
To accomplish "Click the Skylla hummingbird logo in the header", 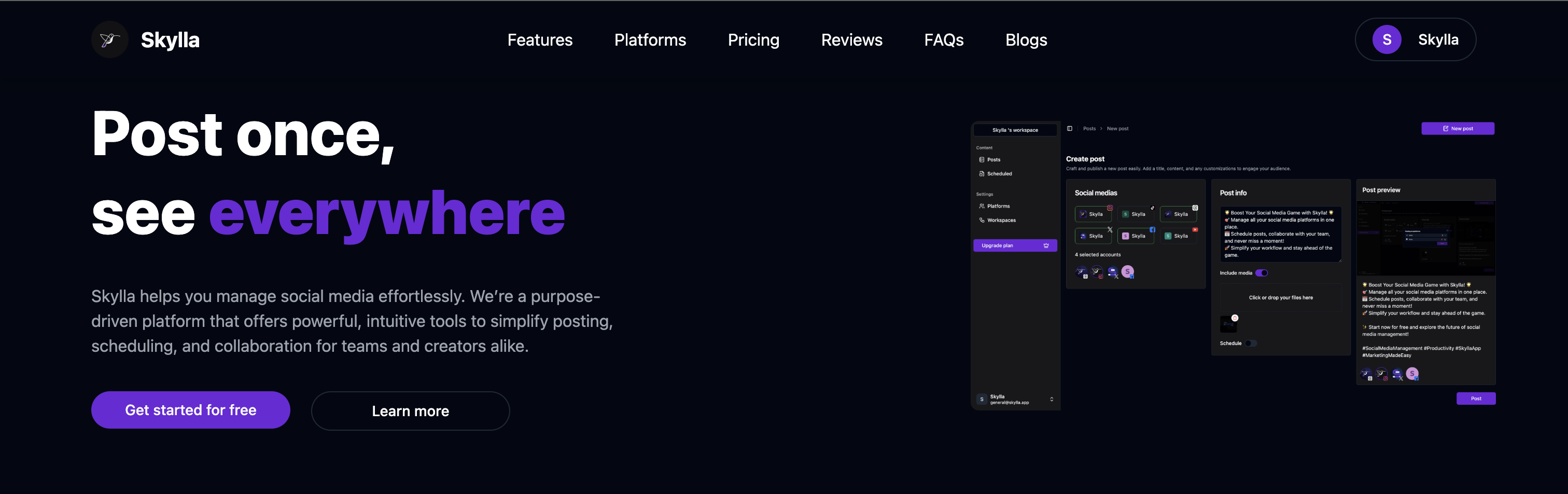I will click(109, 39).
